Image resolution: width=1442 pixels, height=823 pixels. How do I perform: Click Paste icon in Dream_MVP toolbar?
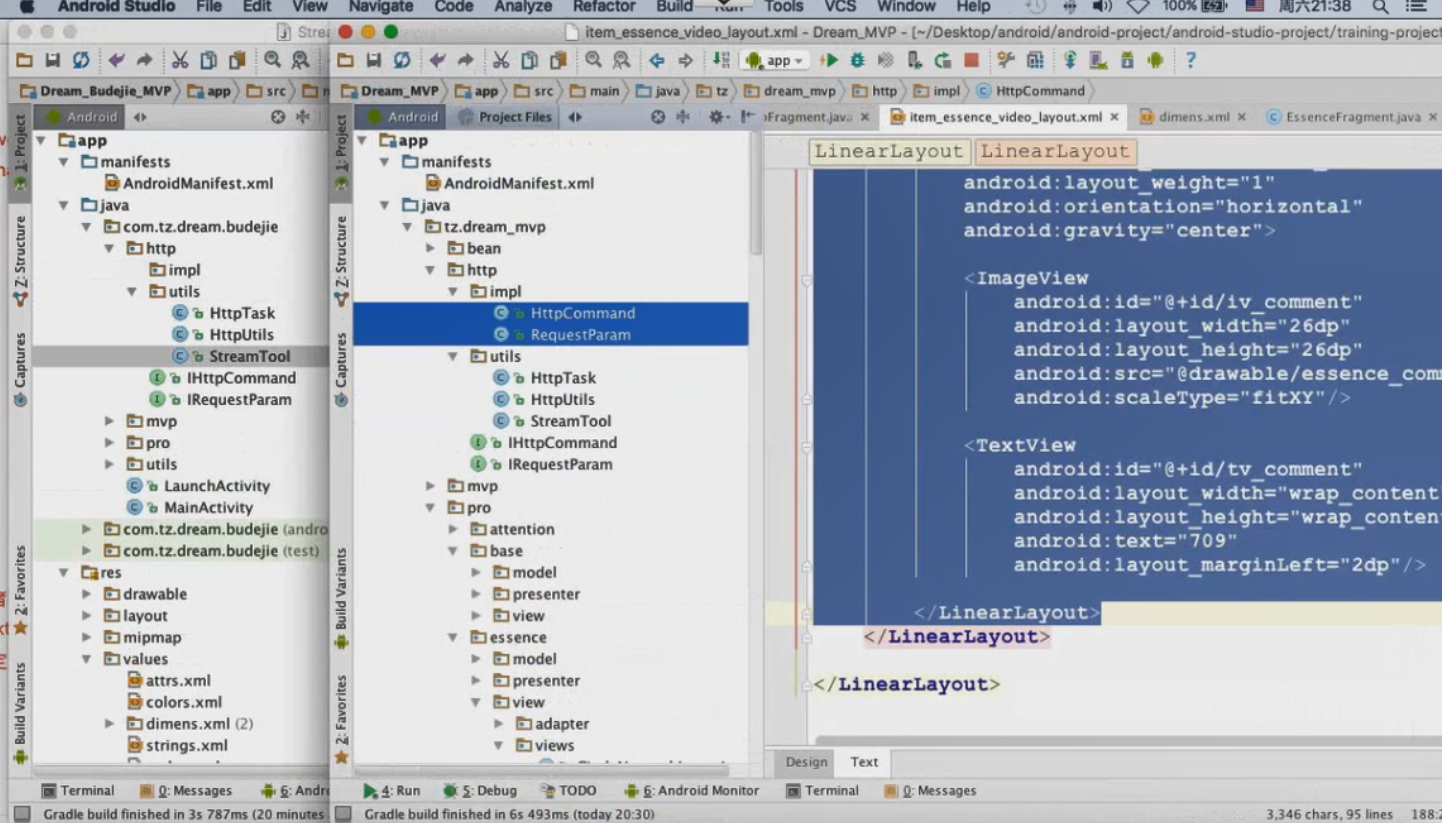[x=558, y=60]
